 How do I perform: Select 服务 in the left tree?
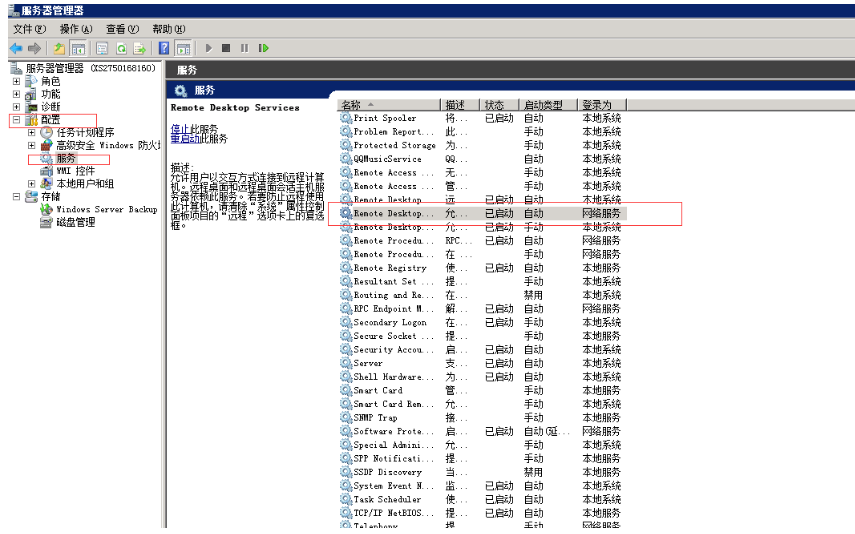[x=66, y=158]
